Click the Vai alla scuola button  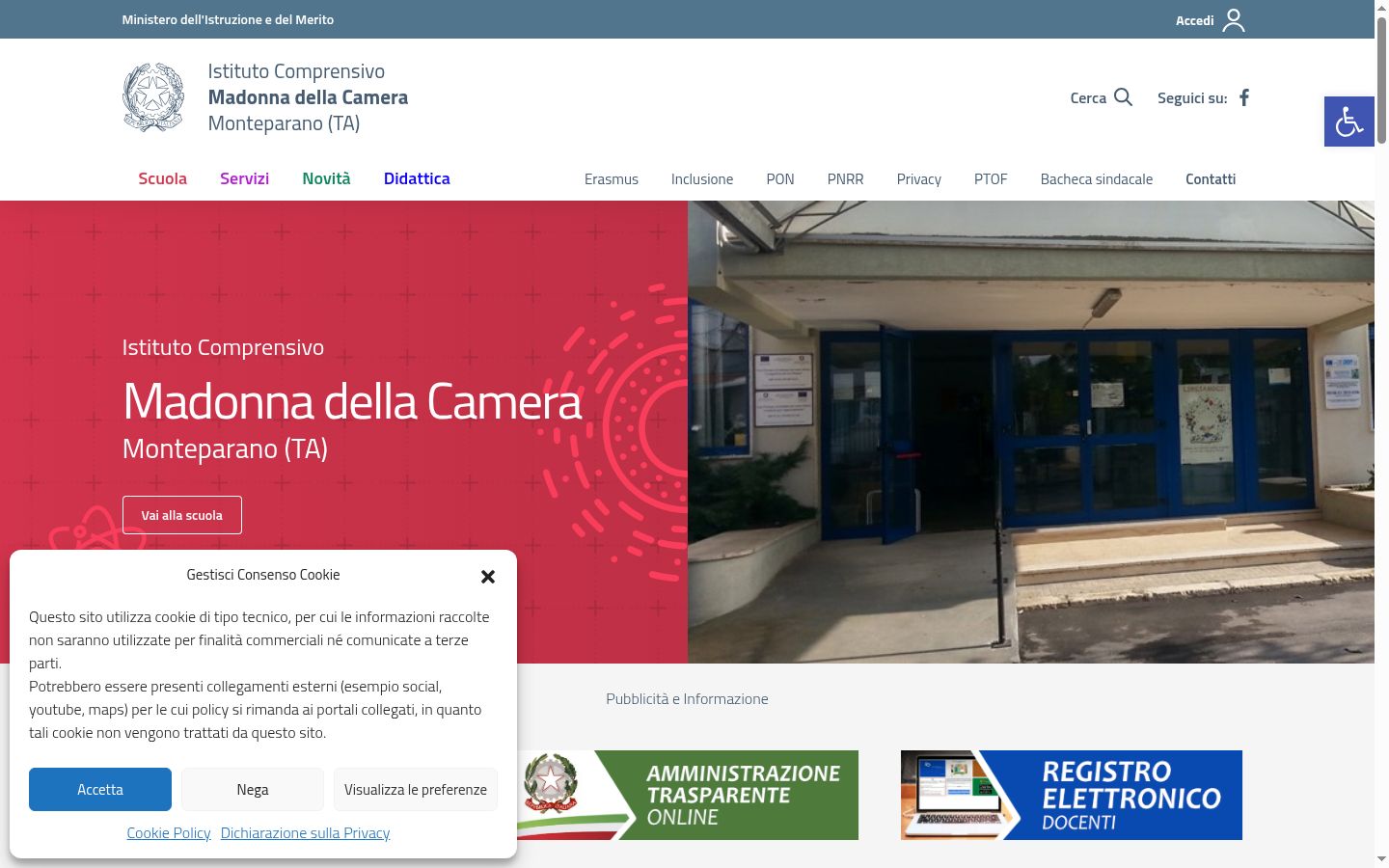182,515
